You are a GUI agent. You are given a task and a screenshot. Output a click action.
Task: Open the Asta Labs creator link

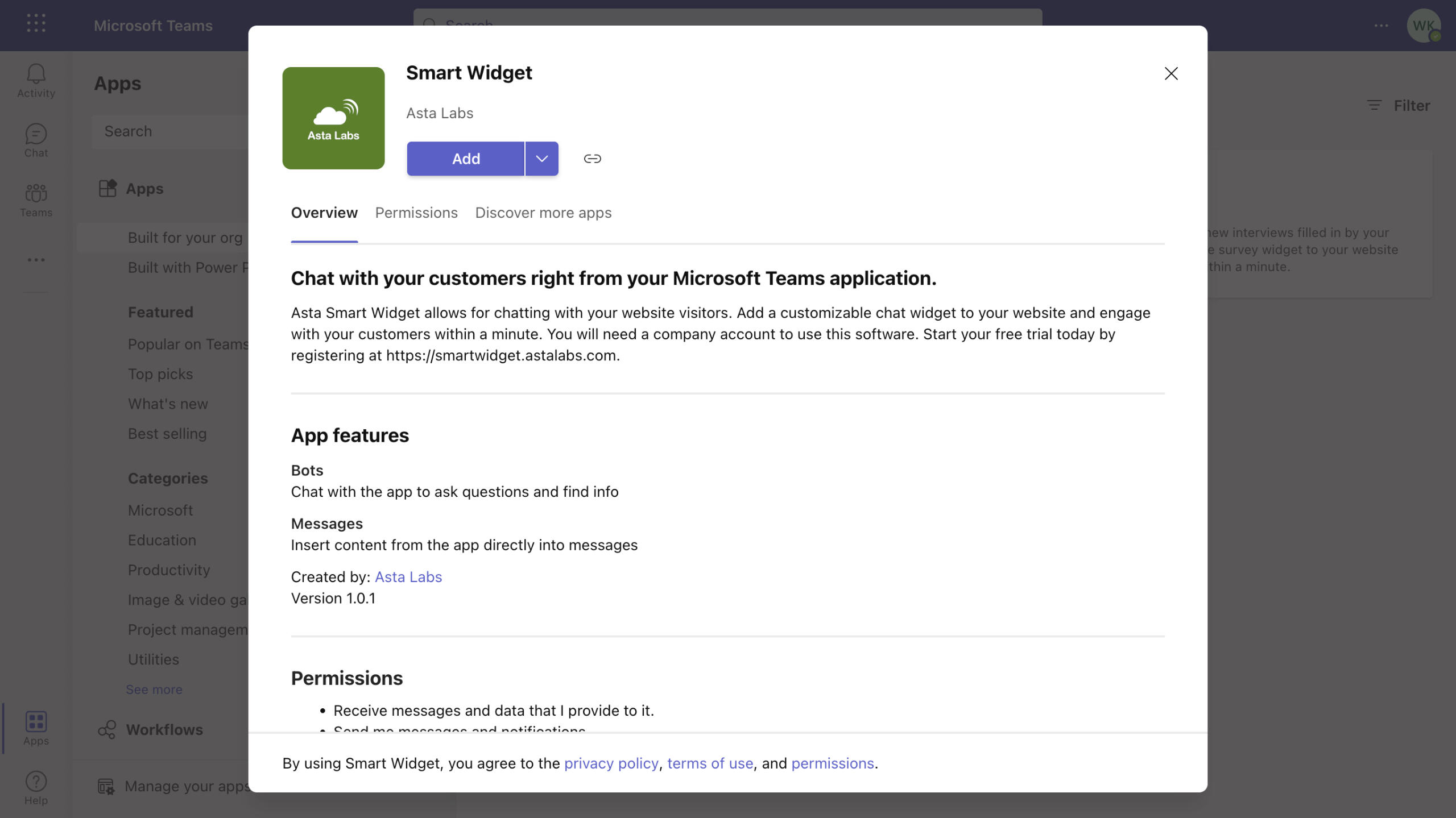pos(408,577)
